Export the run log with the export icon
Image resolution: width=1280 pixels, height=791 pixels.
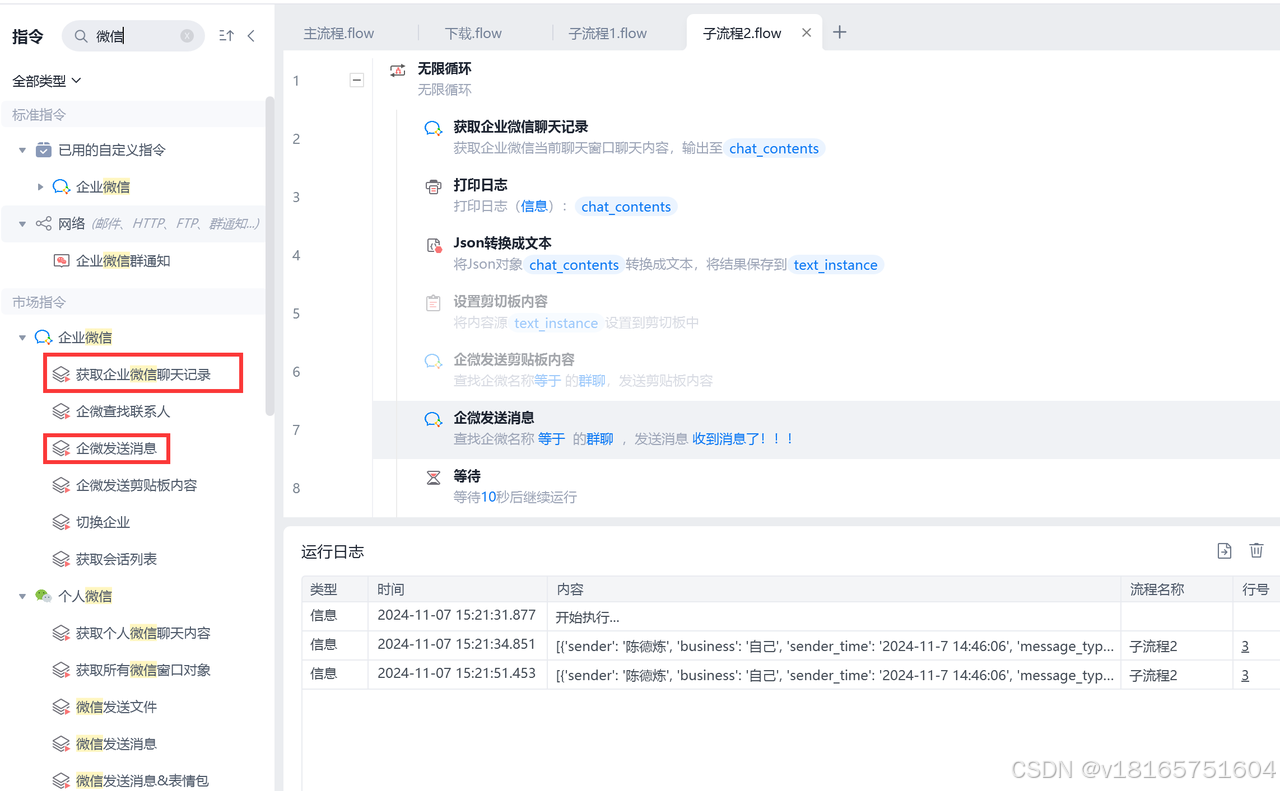pos(1224,551)
